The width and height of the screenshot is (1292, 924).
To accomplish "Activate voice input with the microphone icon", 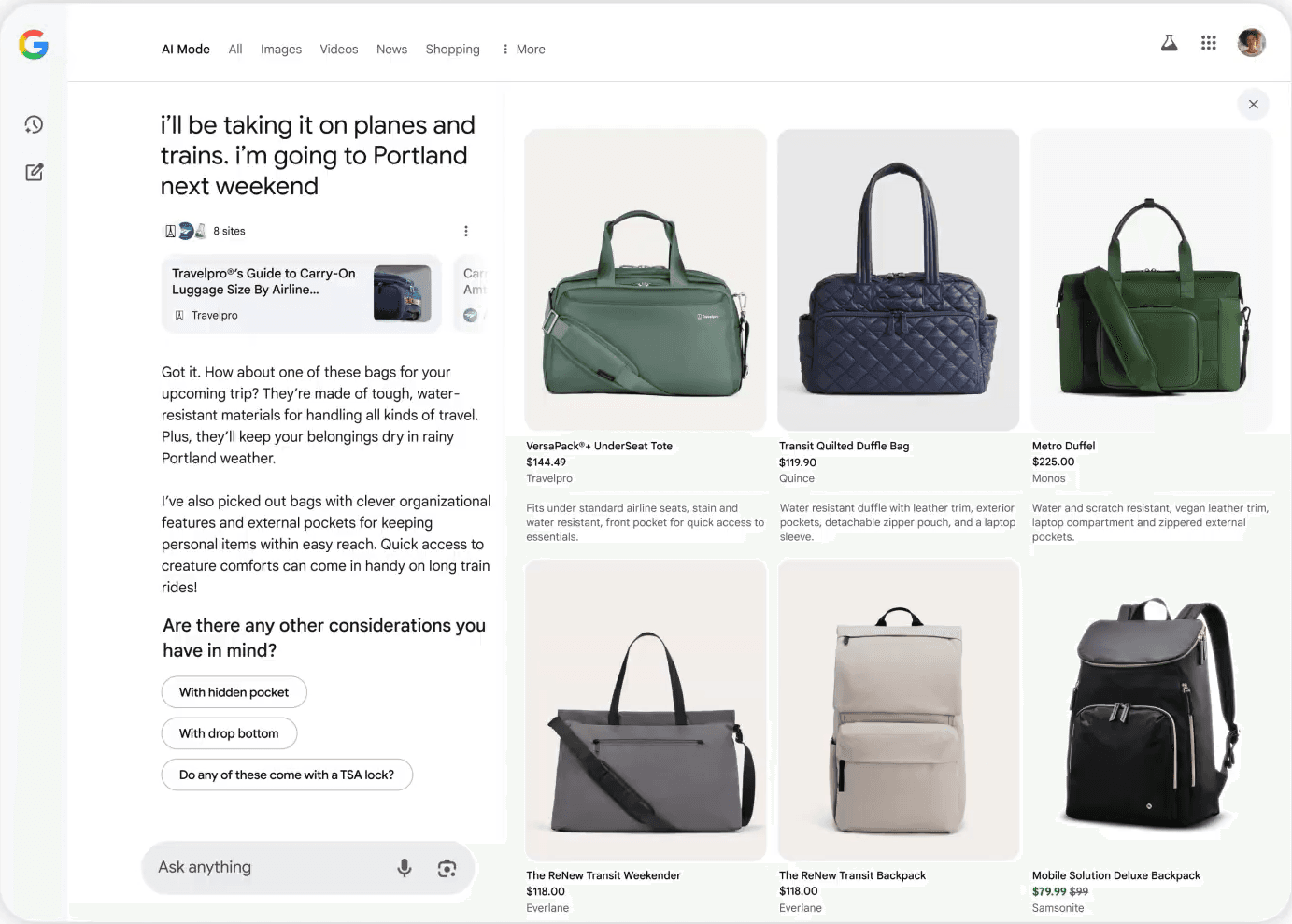I will [405, 867].
